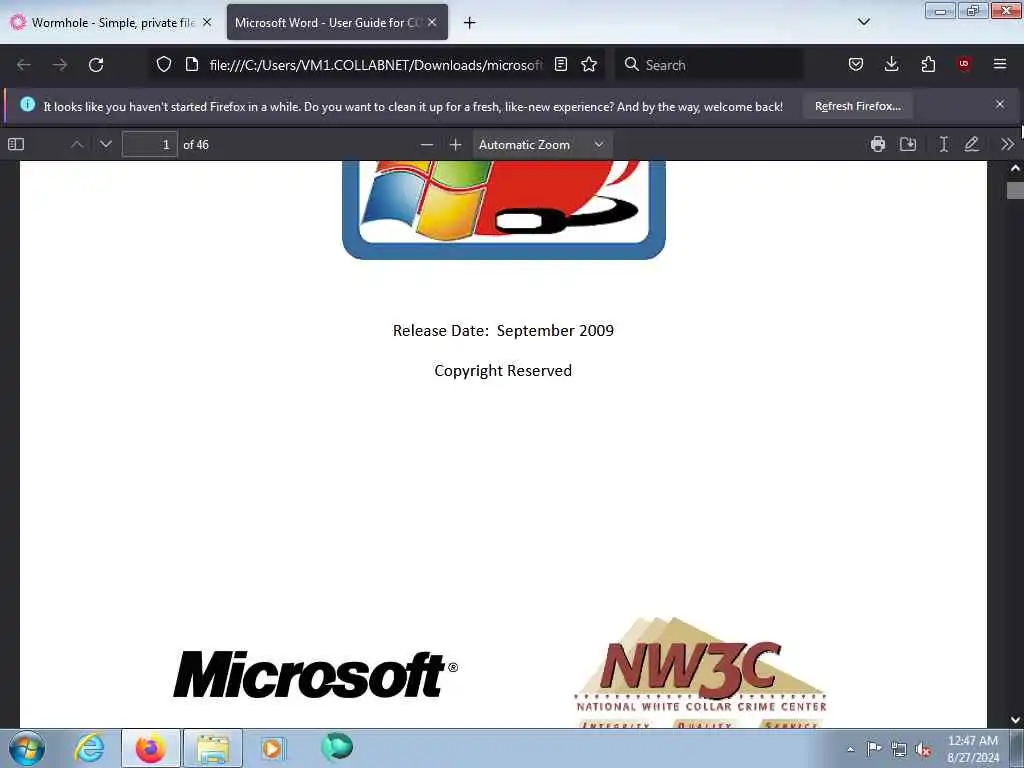Click the file URL address bar

376,65
